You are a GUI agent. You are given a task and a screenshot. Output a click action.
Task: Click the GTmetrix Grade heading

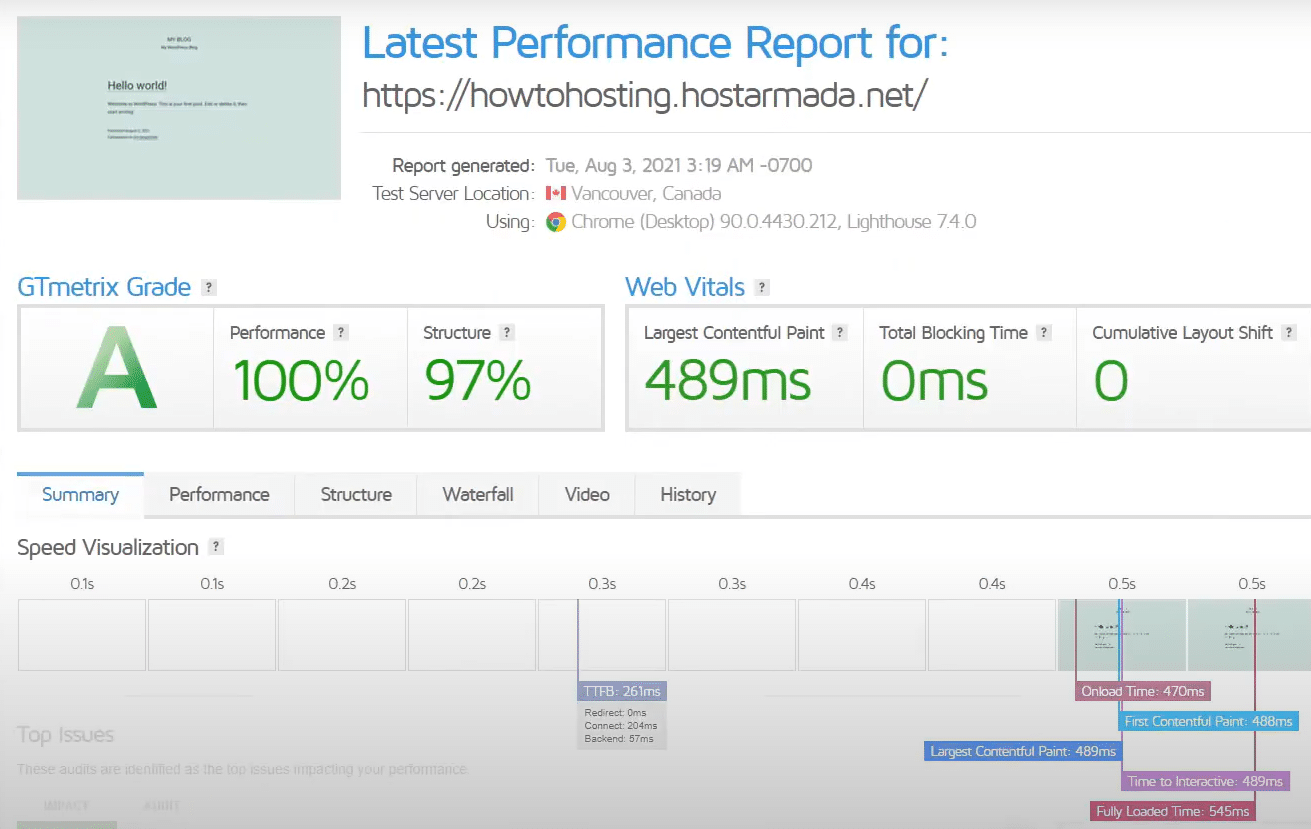pyautogui.click(x=104, y=287)
